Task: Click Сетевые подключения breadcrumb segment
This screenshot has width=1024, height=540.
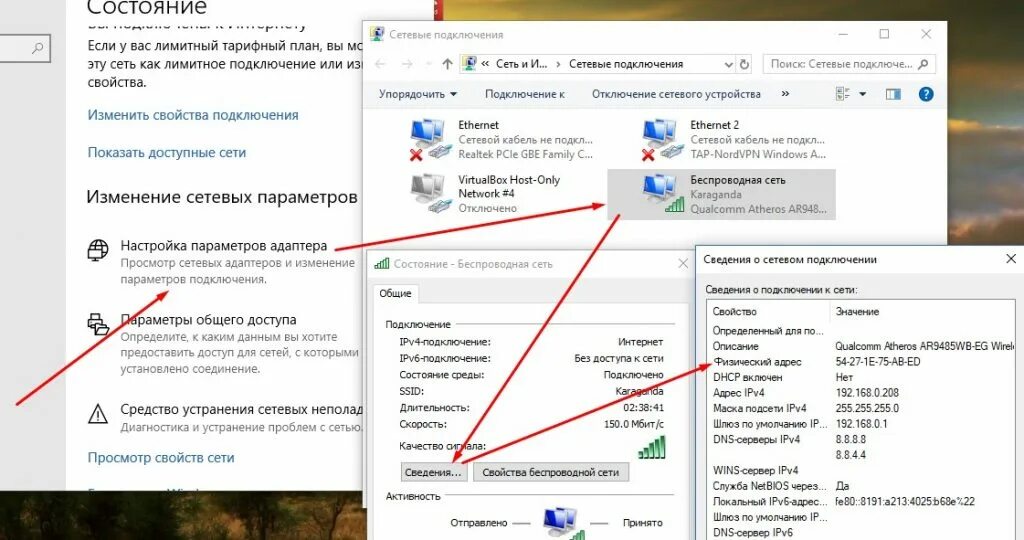Action: point(626,64)
